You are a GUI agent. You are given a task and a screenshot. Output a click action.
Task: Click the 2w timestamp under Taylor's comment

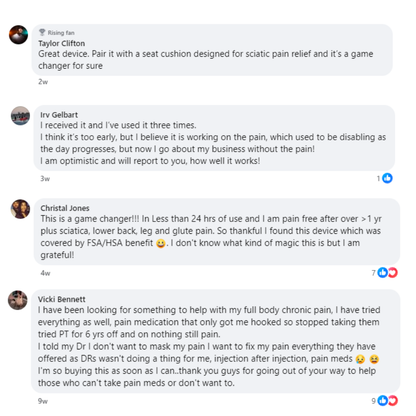[x=43, y=82]
